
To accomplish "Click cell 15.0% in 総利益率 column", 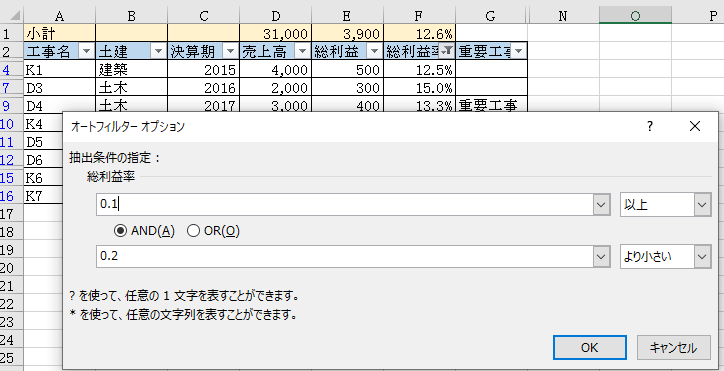I will (420, 88).
